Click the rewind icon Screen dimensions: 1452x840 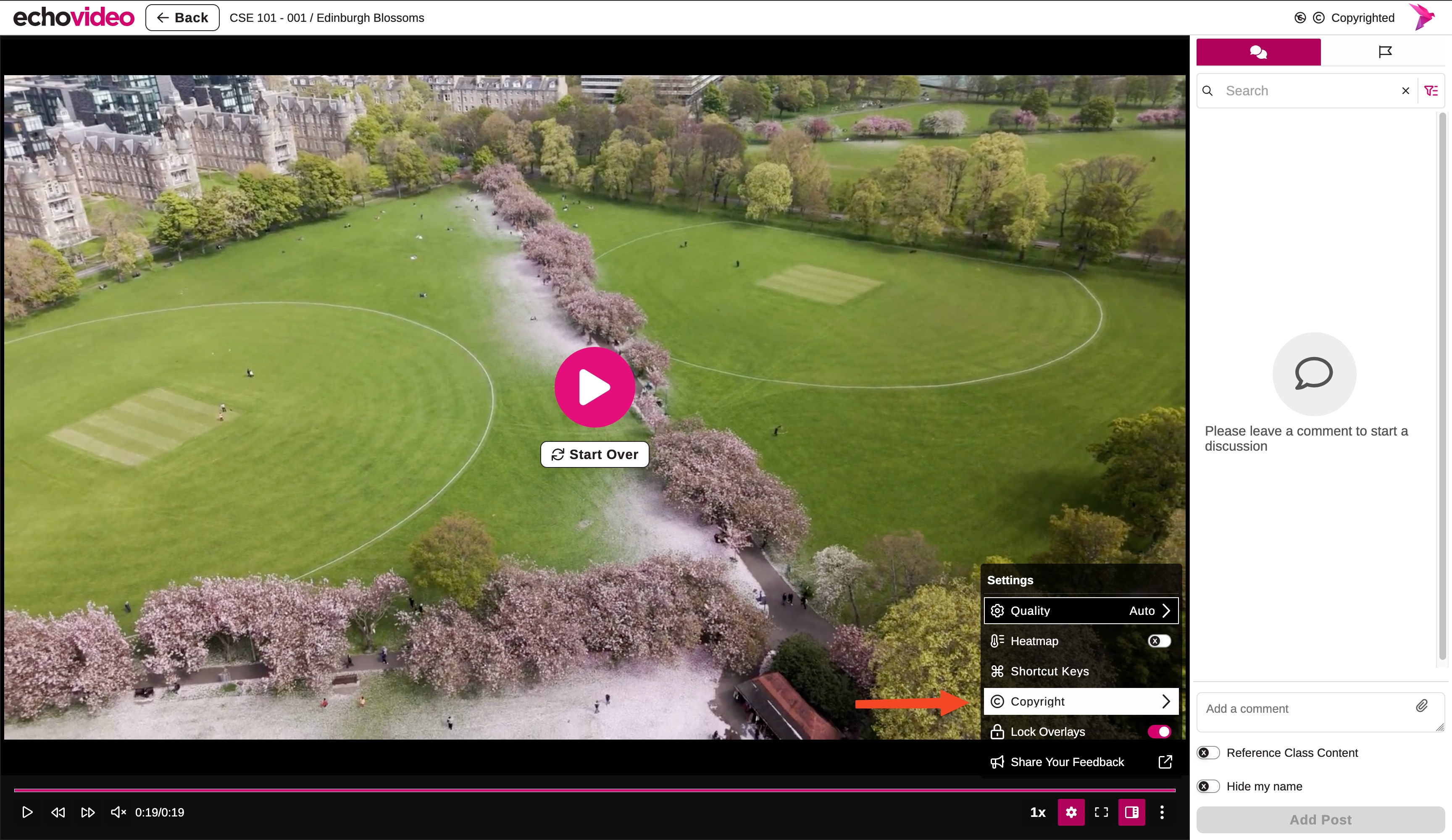[x=58, y=812]
